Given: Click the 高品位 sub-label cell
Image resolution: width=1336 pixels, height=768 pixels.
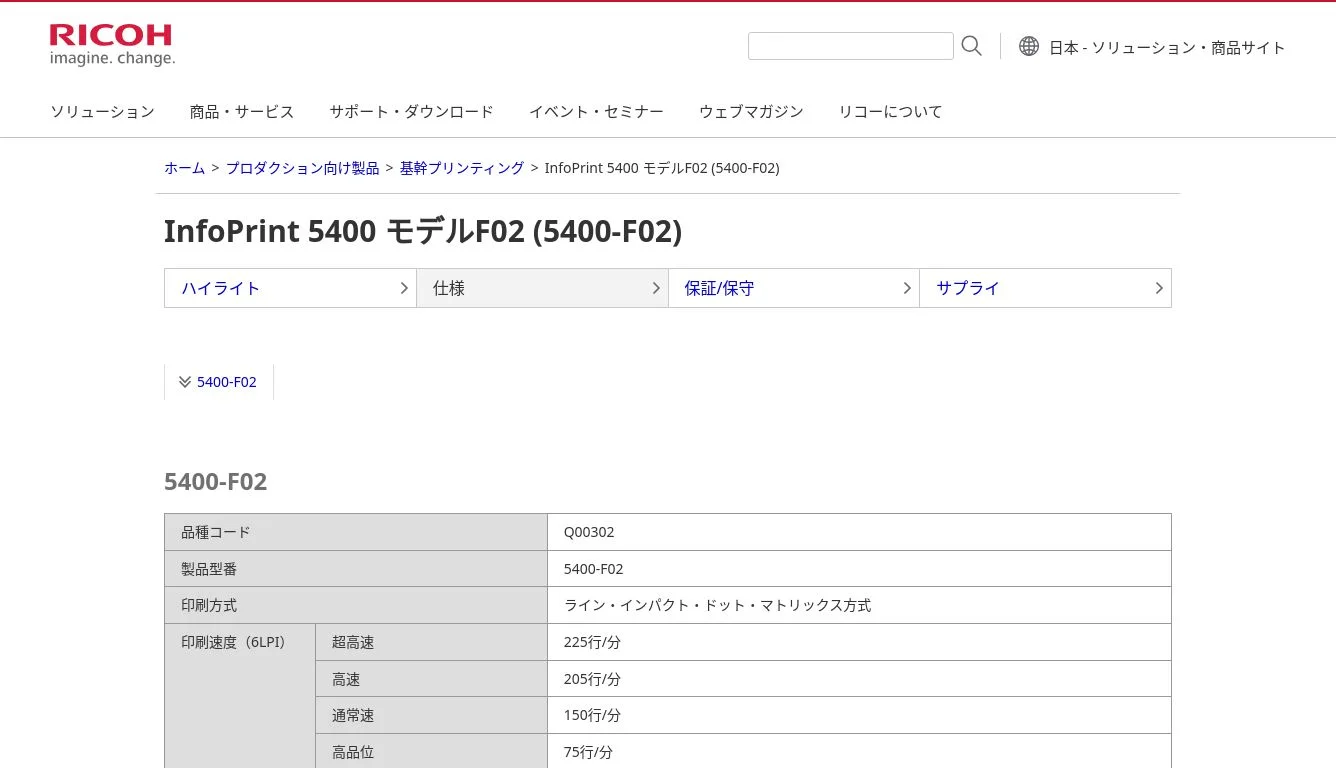Looking at the screenshot, I should coord(431,751).
